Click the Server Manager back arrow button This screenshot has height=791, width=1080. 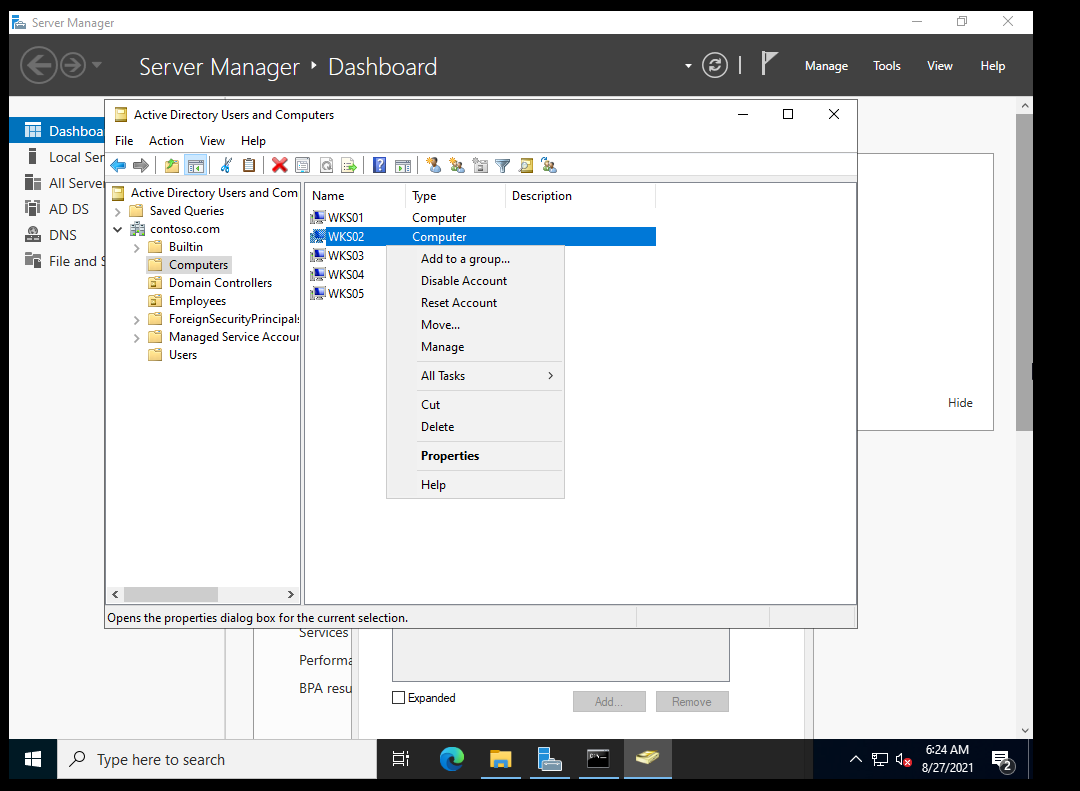click(39, 65)
